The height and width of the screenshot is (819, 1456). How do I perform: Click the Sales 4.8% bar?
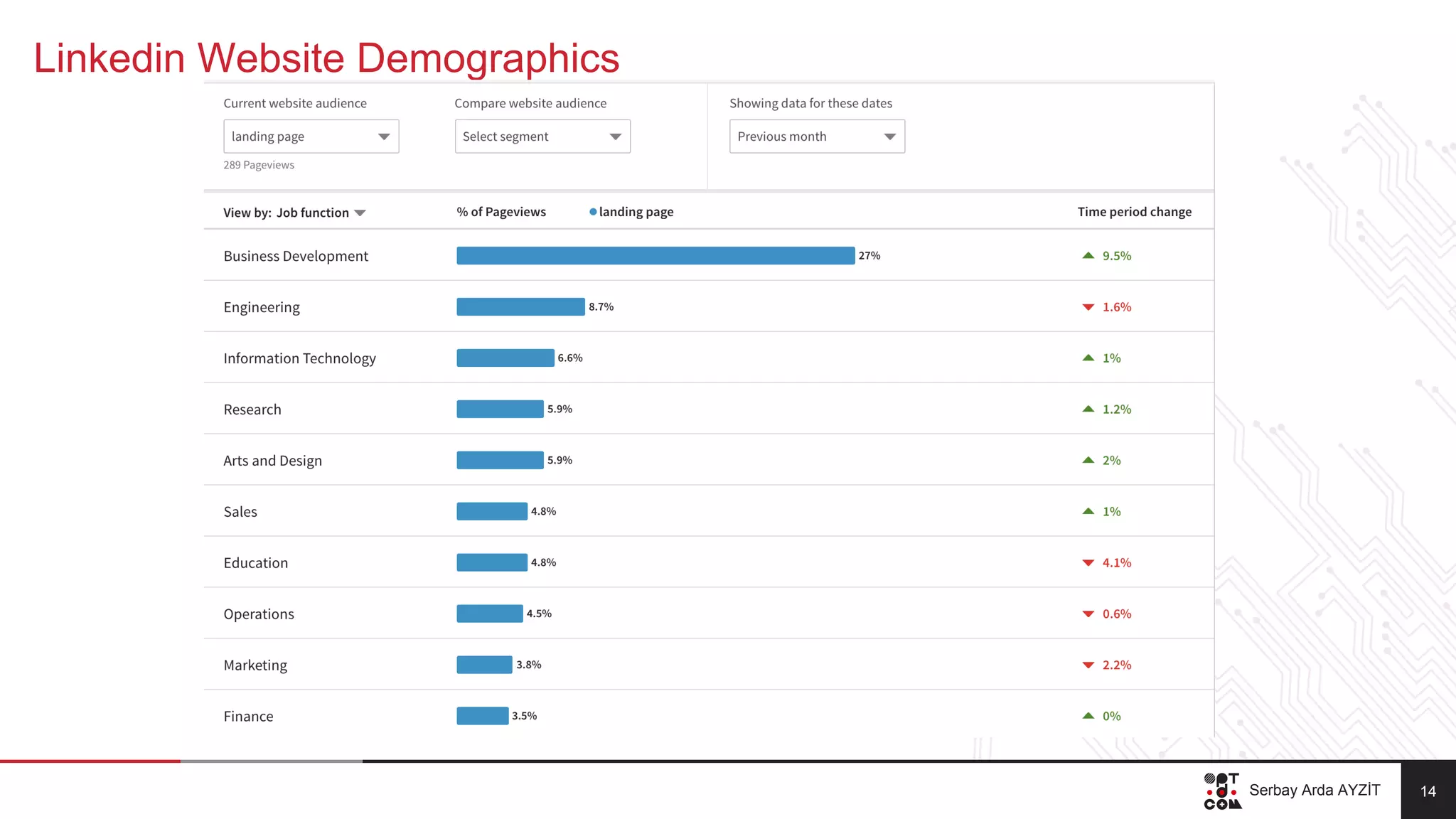492,511
